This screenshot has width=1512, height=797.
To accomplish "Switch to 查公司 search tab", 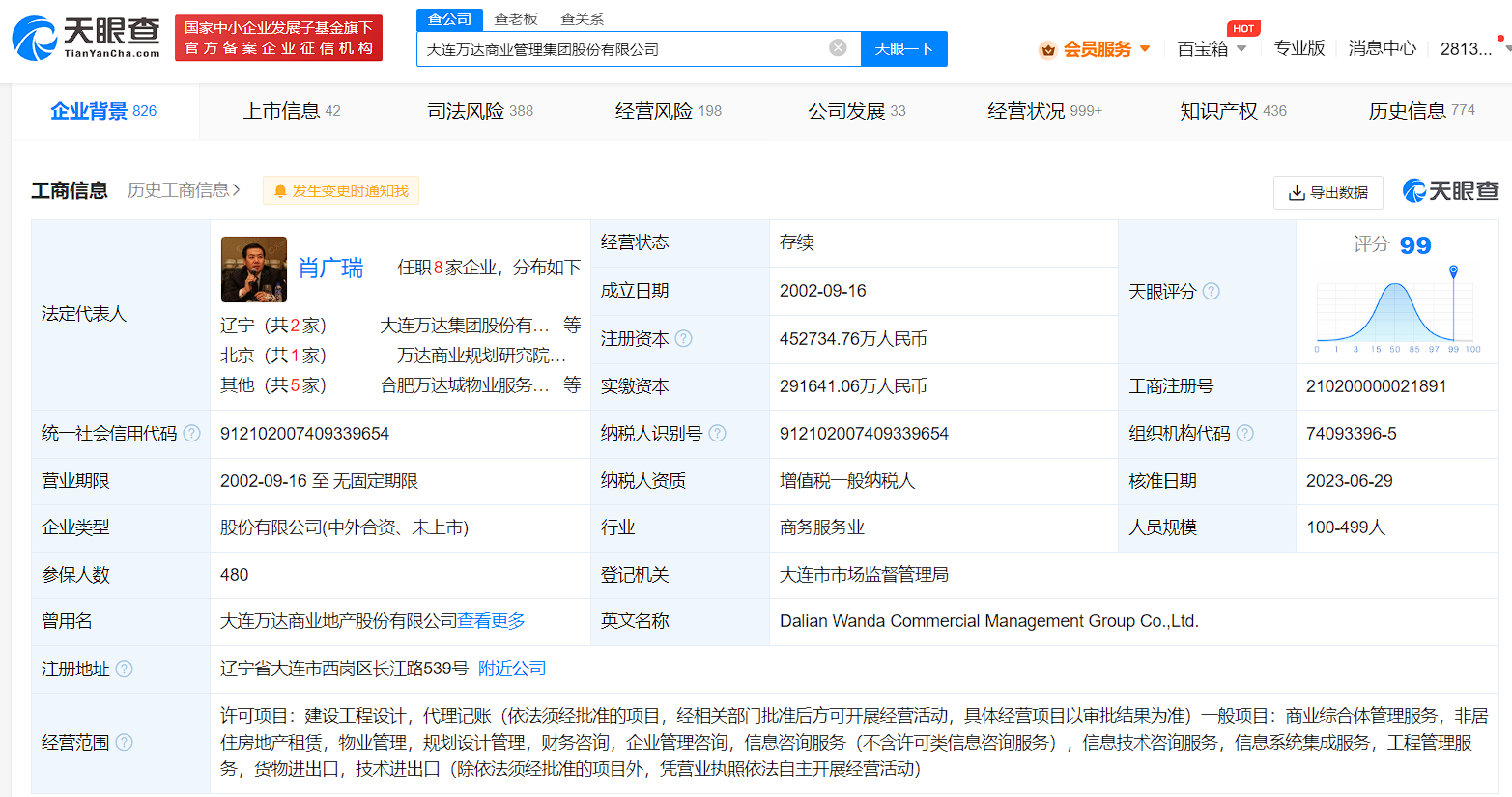I will (x=449, y=18).
